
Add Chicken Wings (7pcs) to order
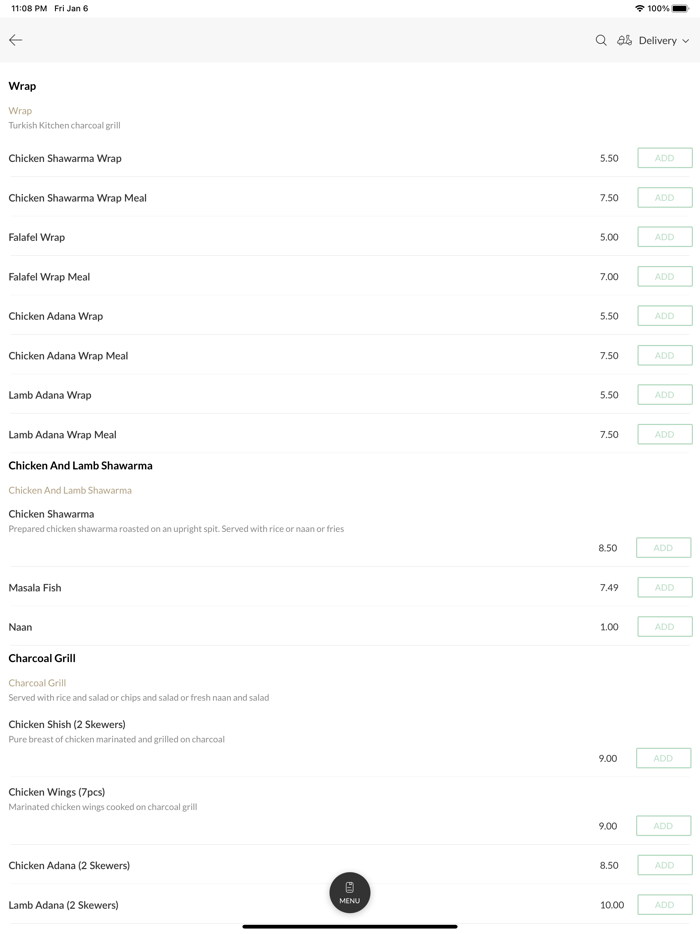[663, 826]
